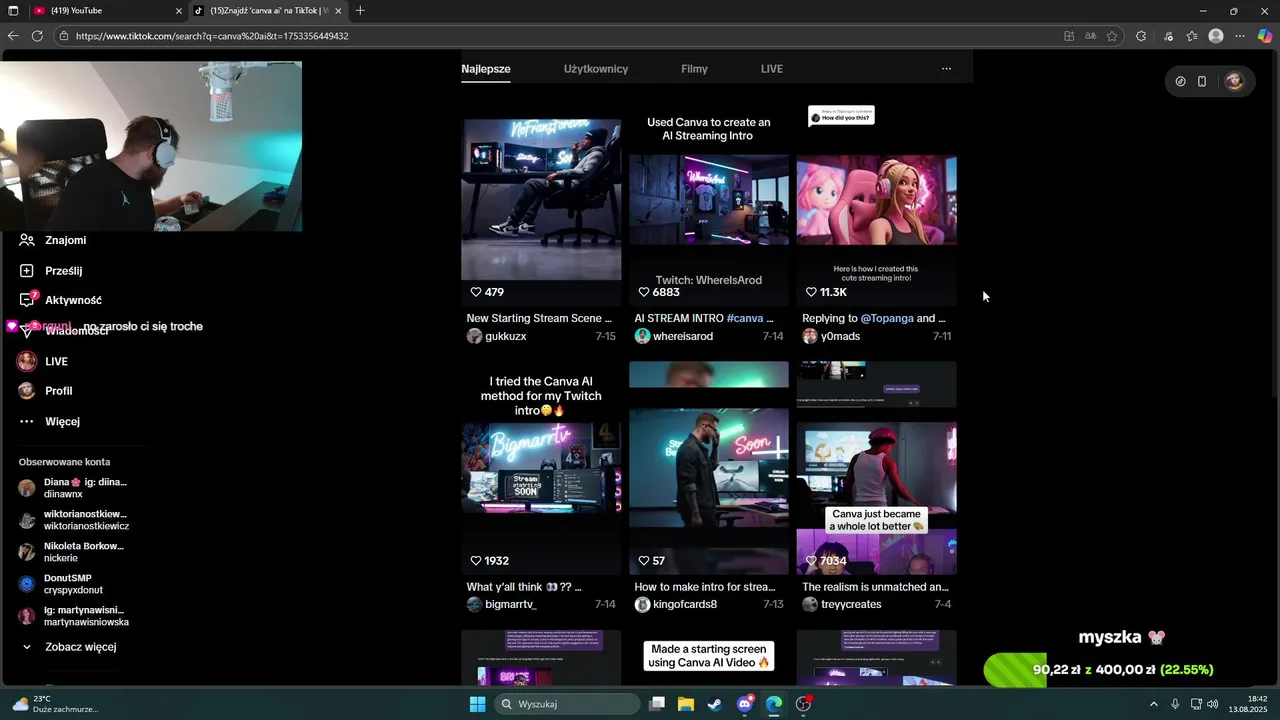Go back to the previous page
This screenshot has width=1280, height=720.
click(x=13, y=36)
